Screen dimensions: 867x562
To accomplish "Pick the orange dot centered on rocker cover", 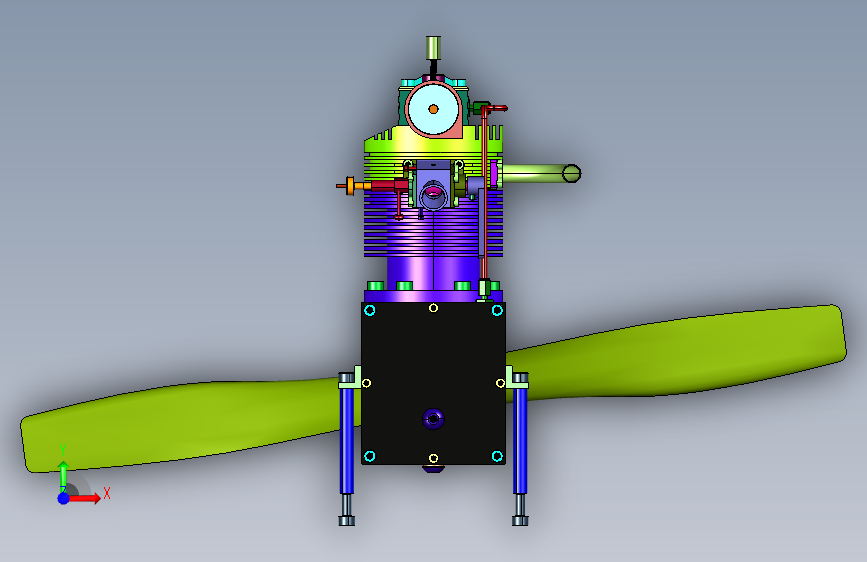I will click(434, 109).
